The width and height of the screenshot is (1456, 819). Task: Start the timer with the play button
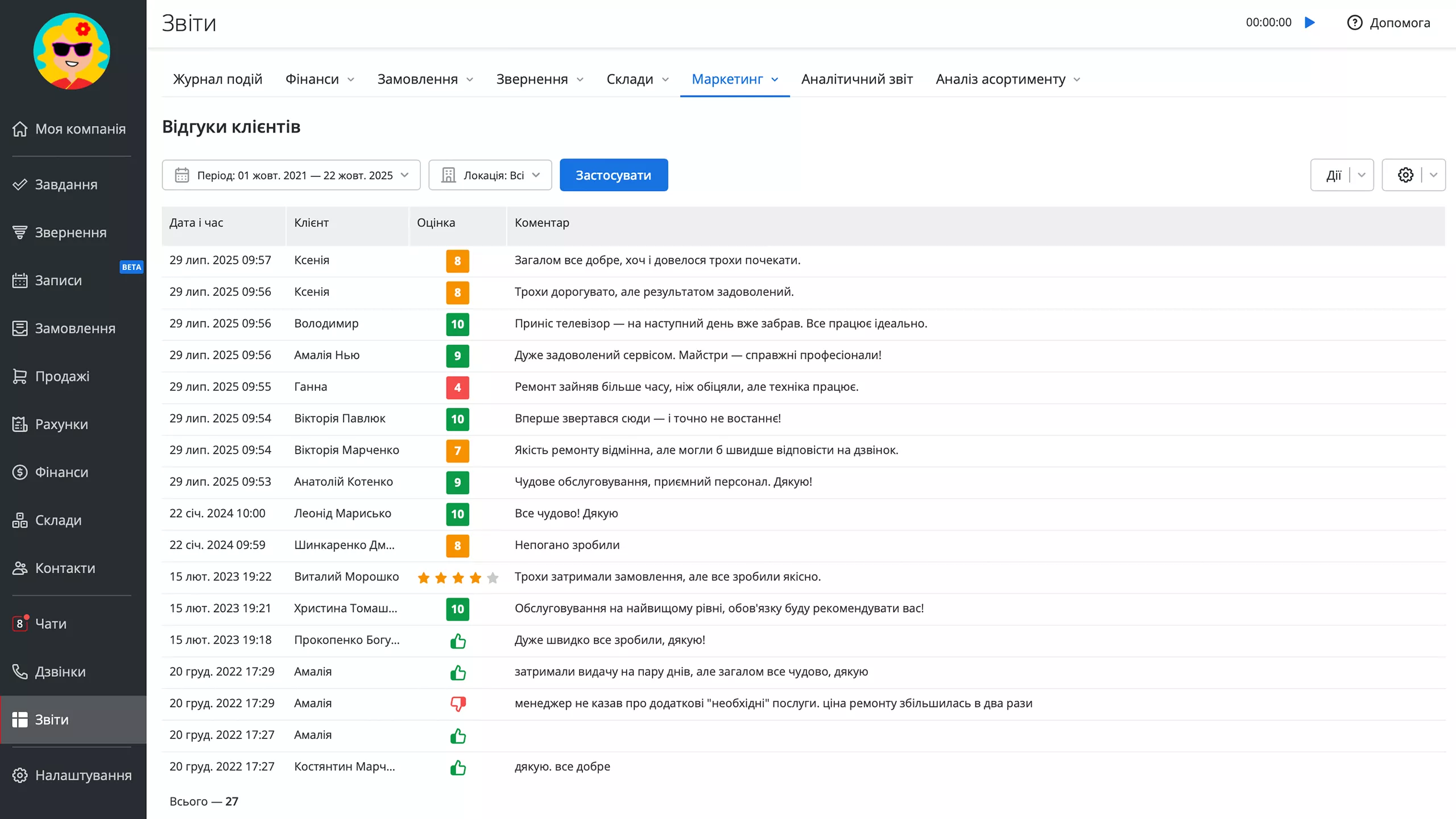point(1309,22)
